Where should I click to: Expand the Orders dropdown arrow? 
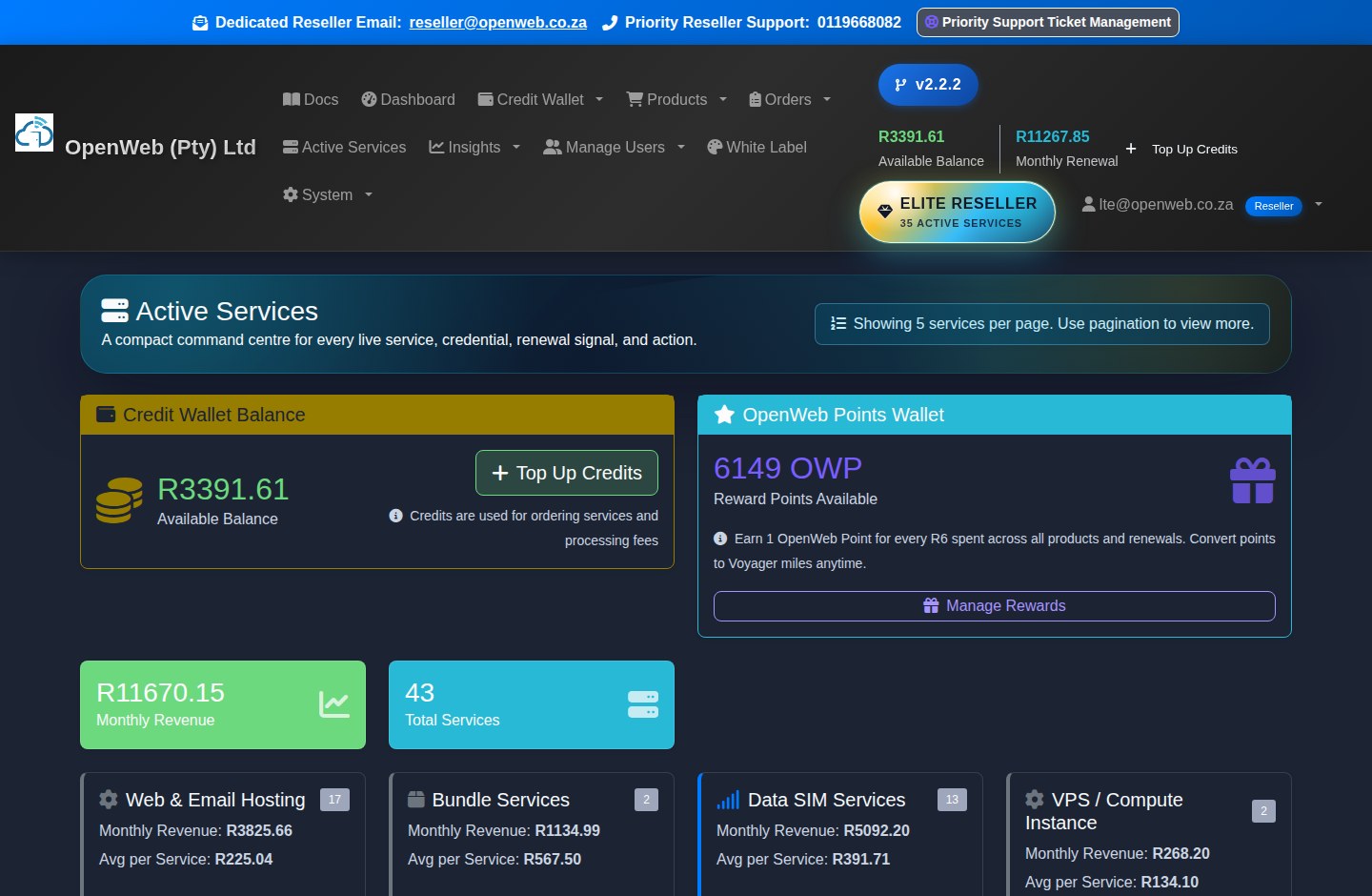(x=827, y=99)
